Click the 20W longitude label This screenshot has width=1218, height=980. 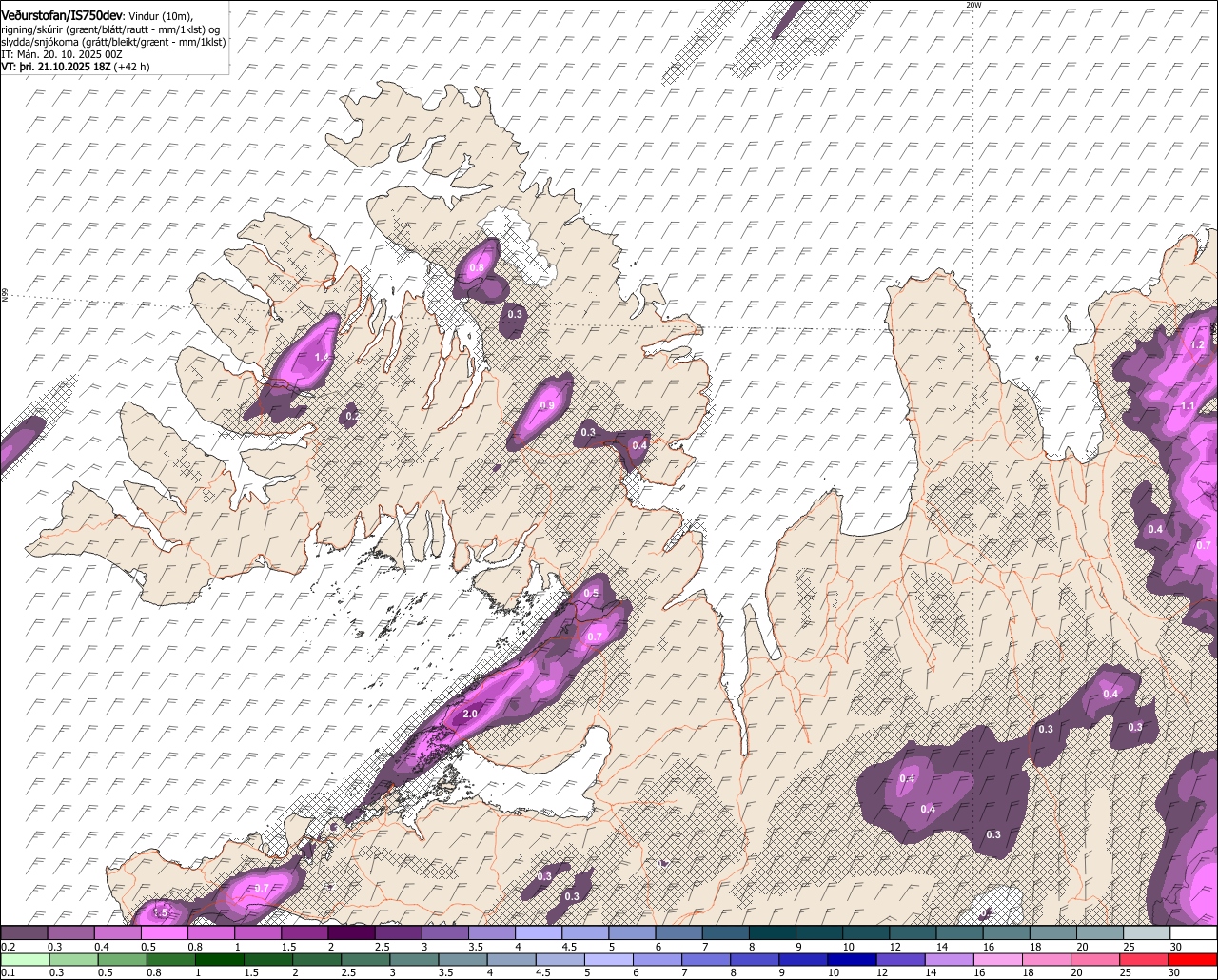click(972, 5)
